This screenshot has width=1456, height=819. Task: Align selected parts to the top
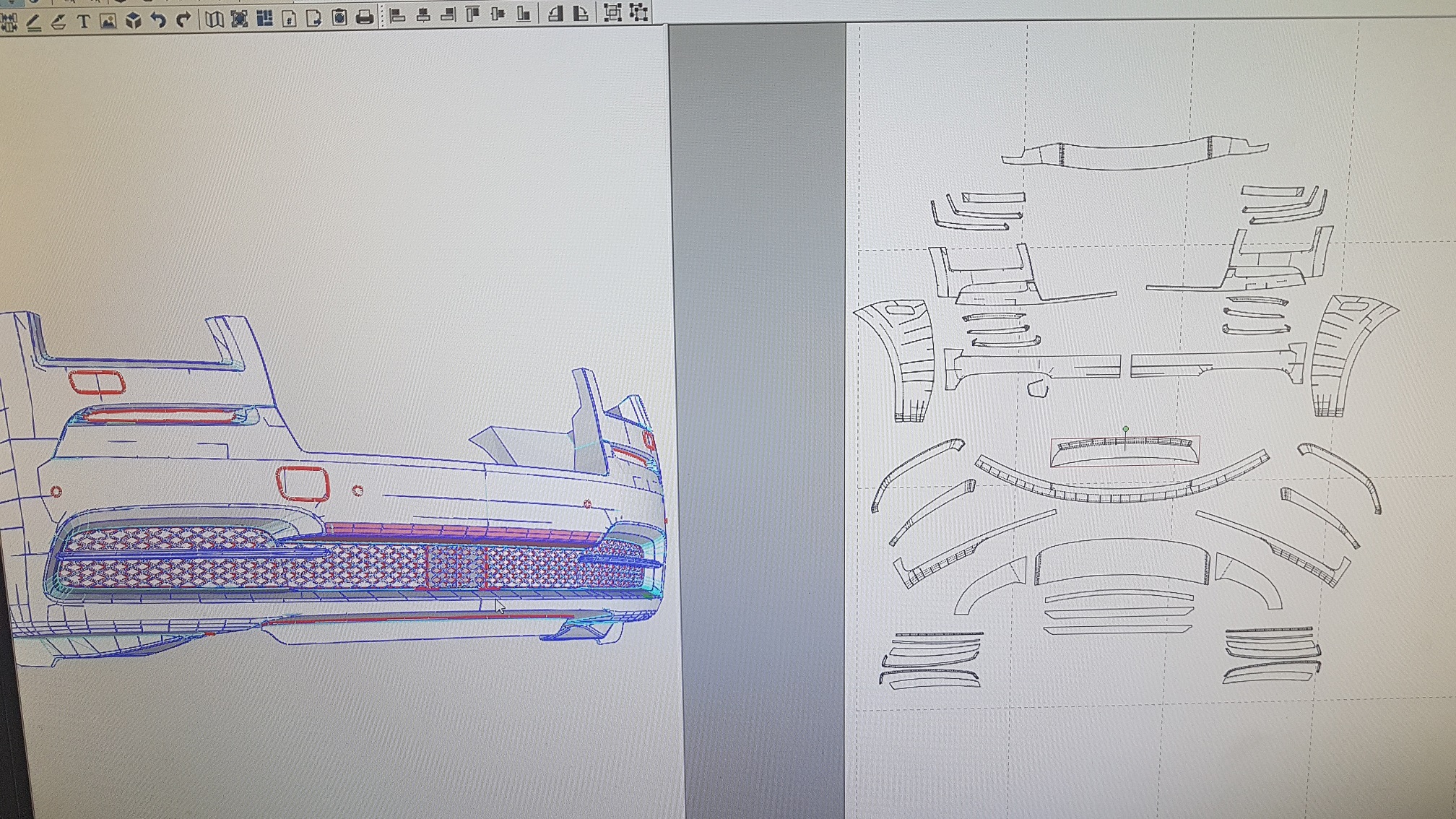pos(473,14)
